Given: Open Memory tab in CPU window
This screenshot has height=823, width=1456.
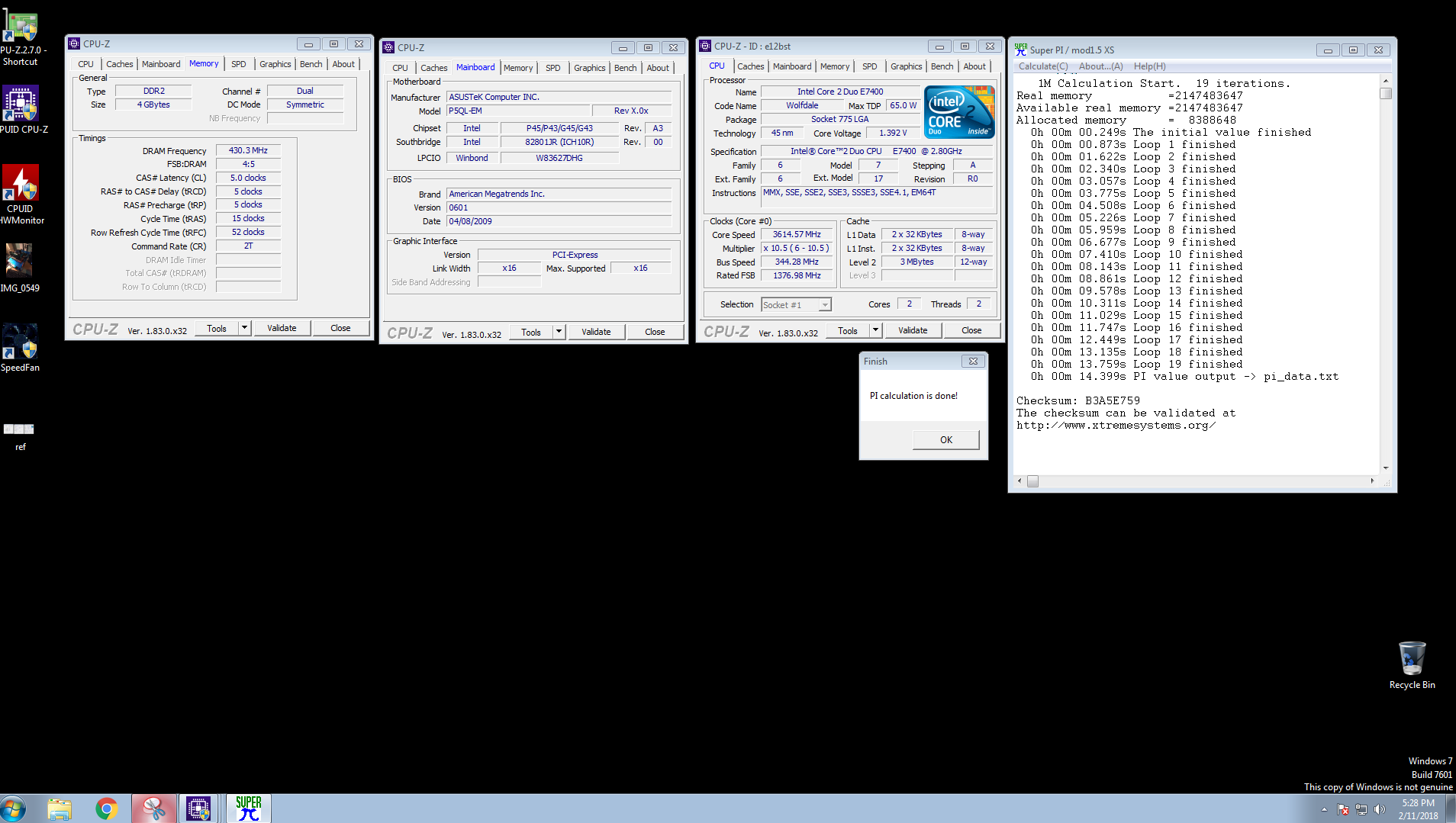Looking at the screenshot, I should point(835,66).
